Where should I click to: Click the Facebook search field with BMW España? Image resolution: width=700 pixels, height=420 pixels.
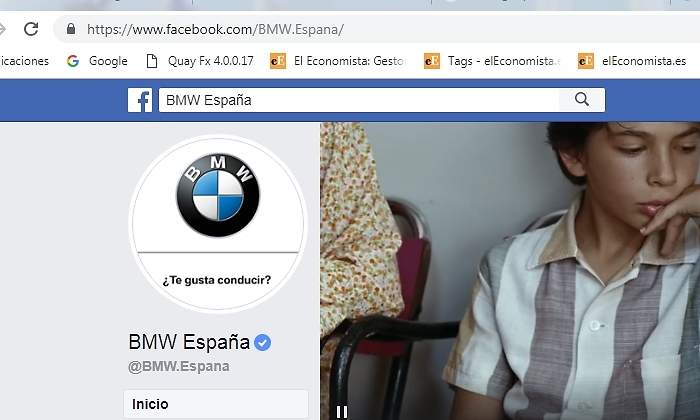click(x=358, y=100)
